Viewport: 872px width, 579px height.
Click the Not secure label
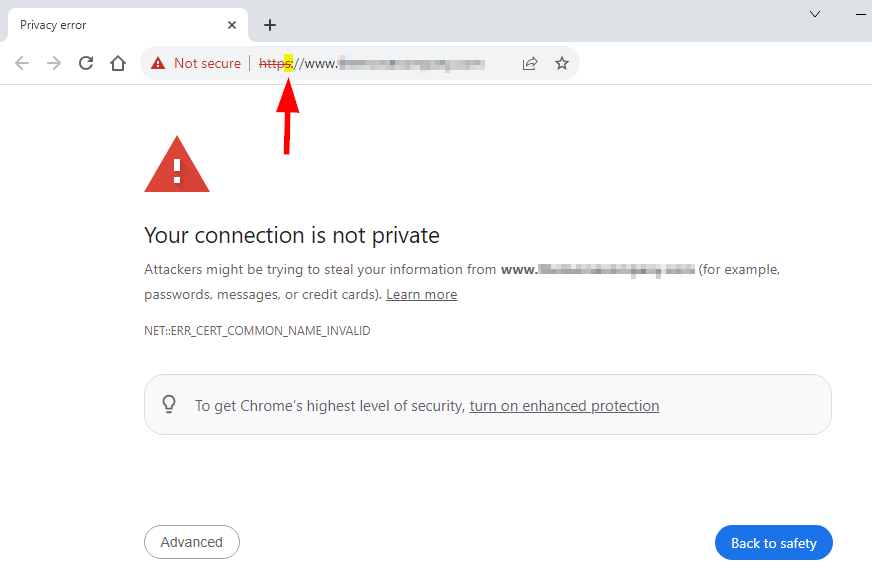tap(207, 63)
